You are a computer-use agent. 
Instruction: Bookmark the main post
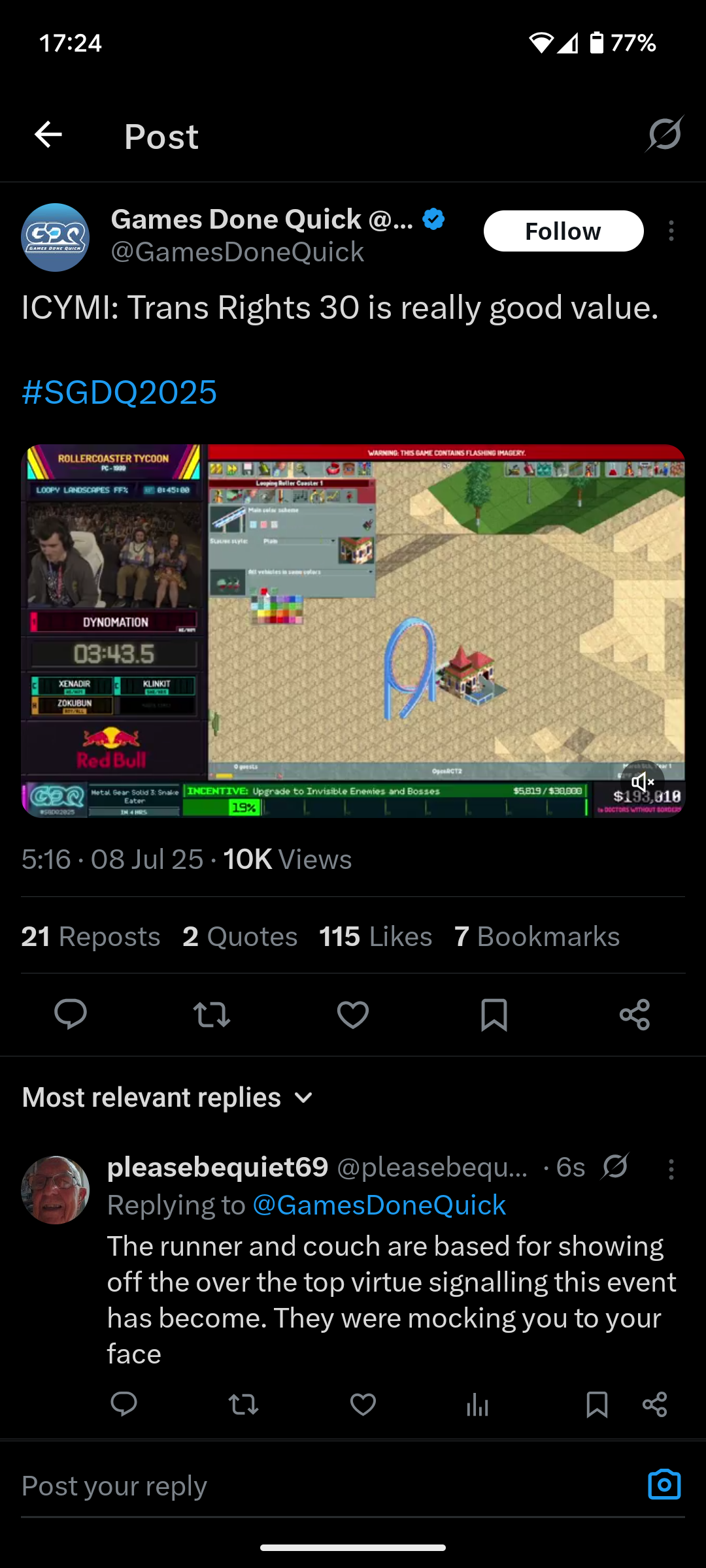pyautogui.click(x=494, y=1015)
